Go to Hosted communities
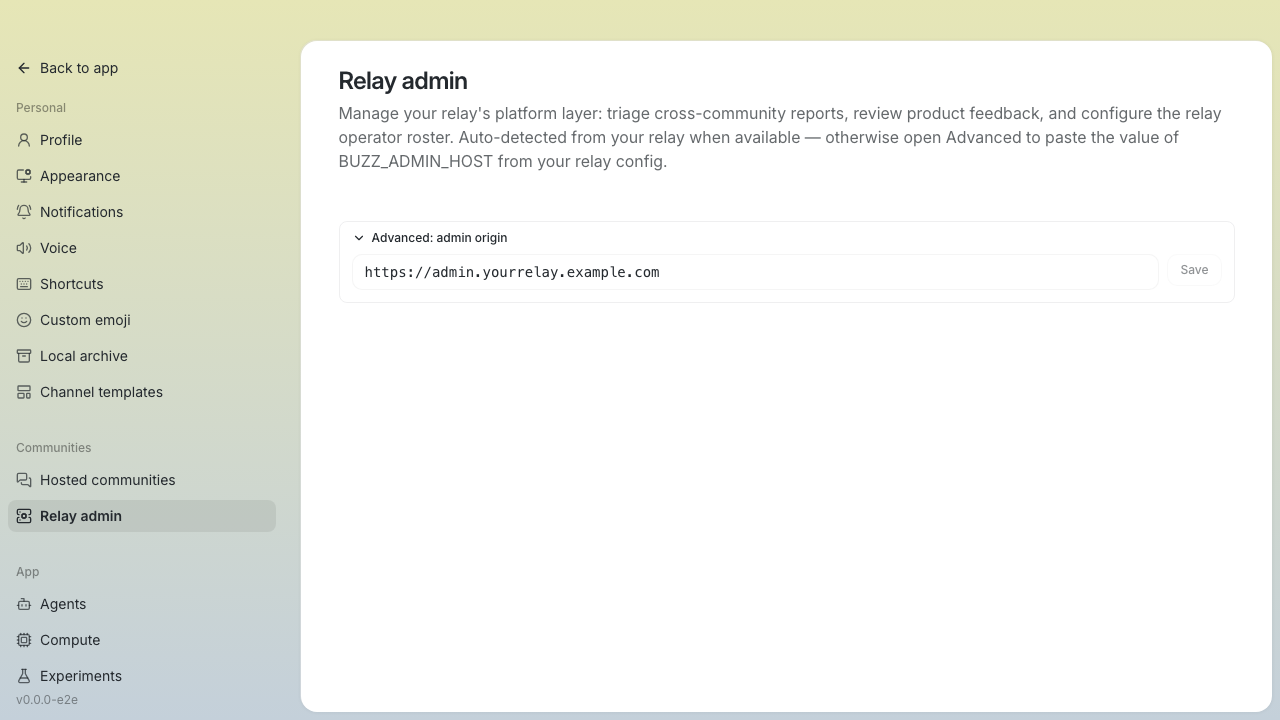This screenshot has width=1280, height=720. pyautogui.click(x=142, y=480)
